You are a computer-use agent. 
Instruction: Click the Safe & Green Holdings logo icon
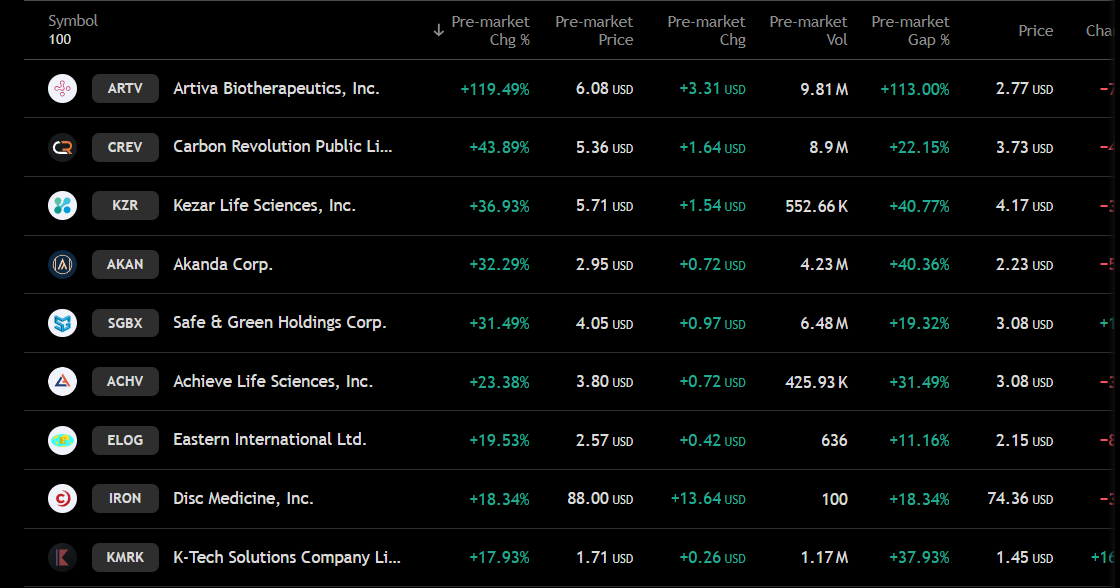[x=62, y=323]
